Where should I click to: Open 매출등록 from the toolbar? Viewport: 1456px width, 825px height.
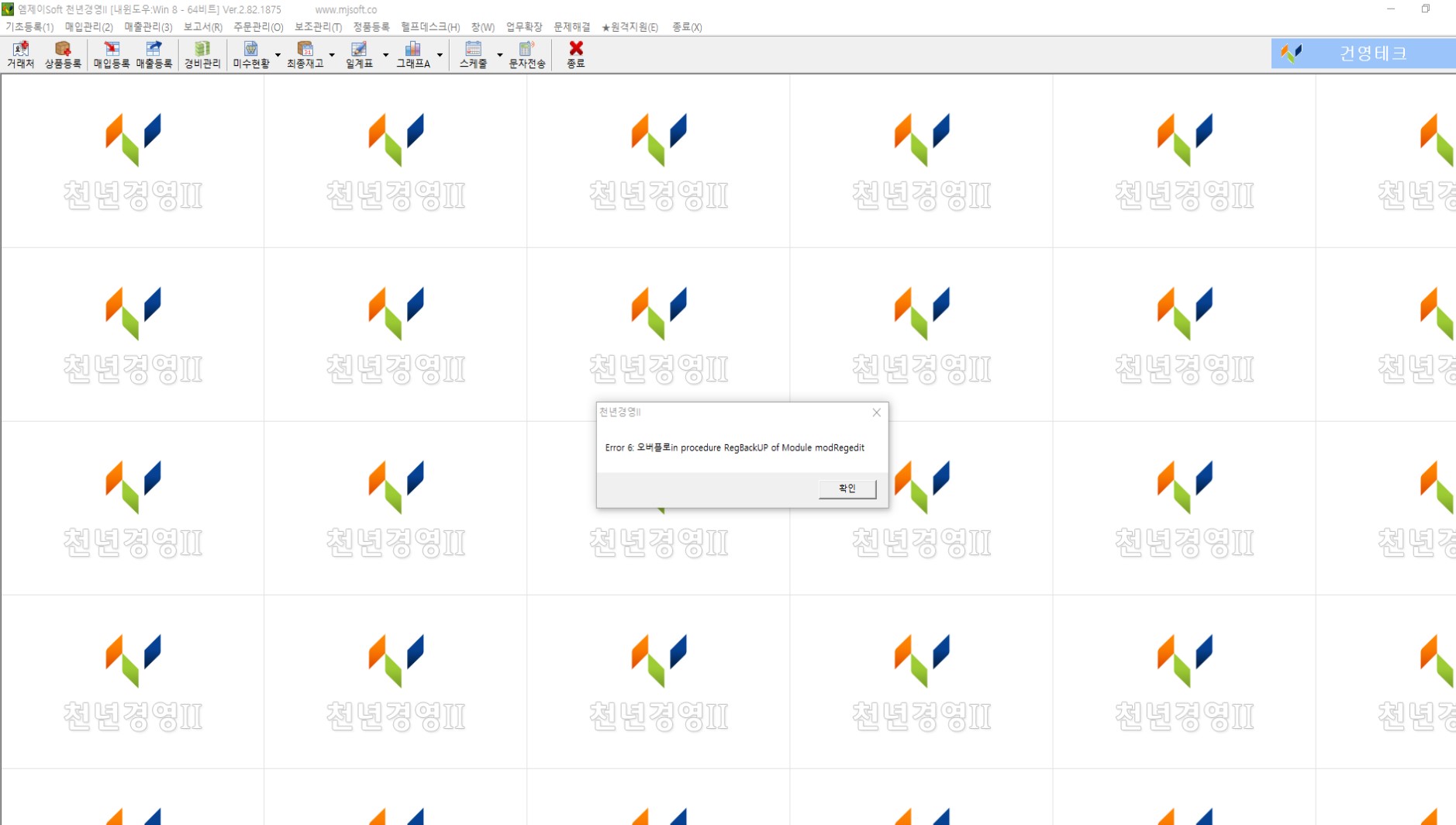click(x=154, y=54)
